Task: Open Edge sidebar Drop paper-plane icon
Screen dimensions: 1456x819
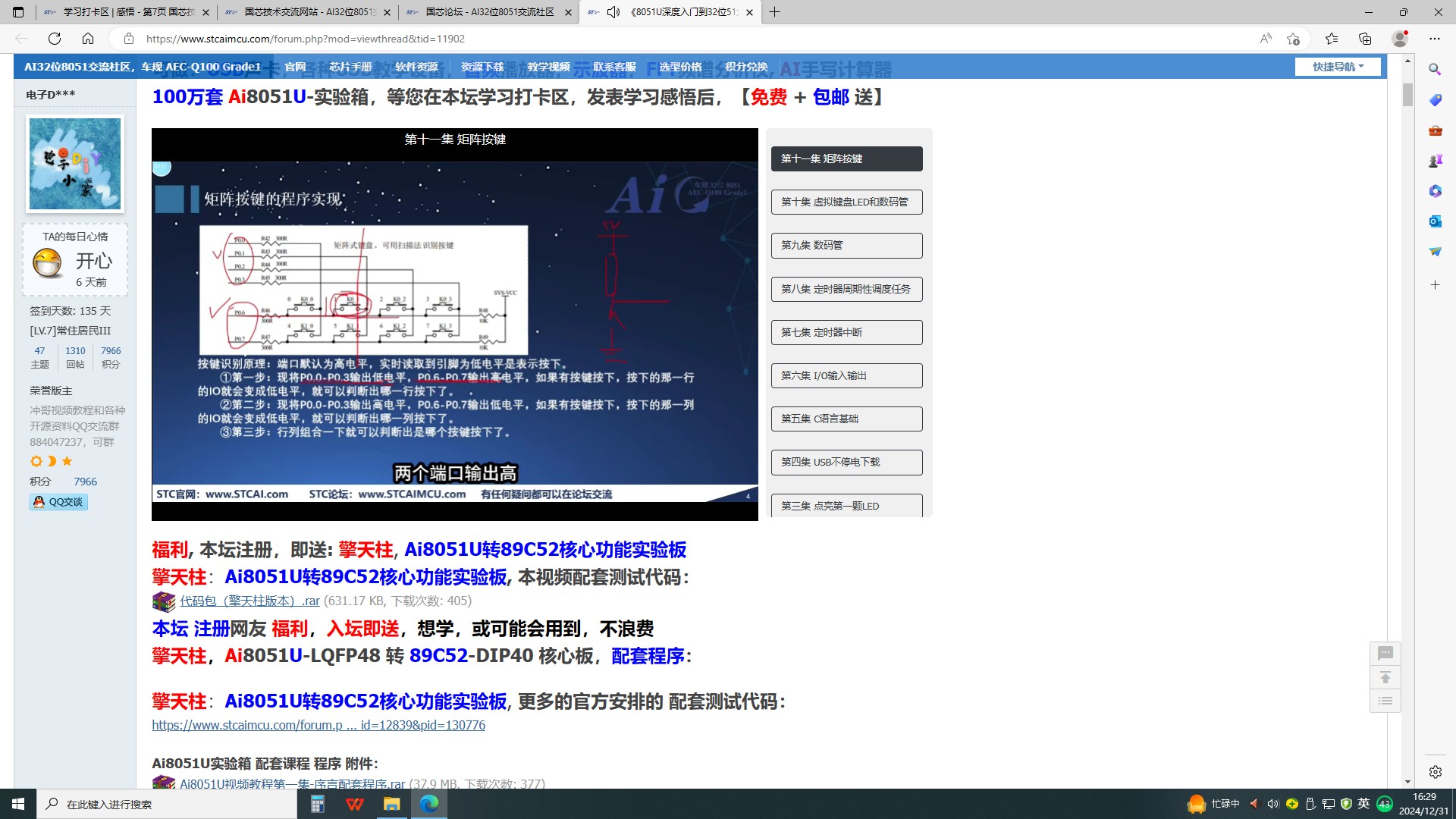Action: (1435, 252)
